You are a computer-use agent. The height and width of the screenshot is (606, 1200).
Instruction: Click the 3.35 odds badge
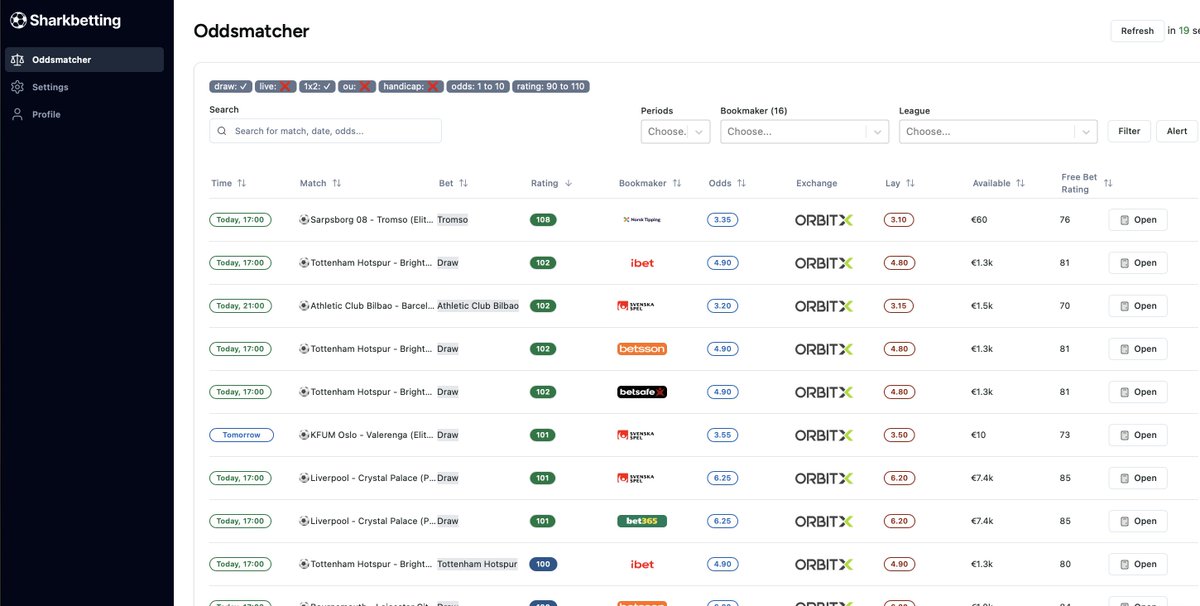pos(722,220)
